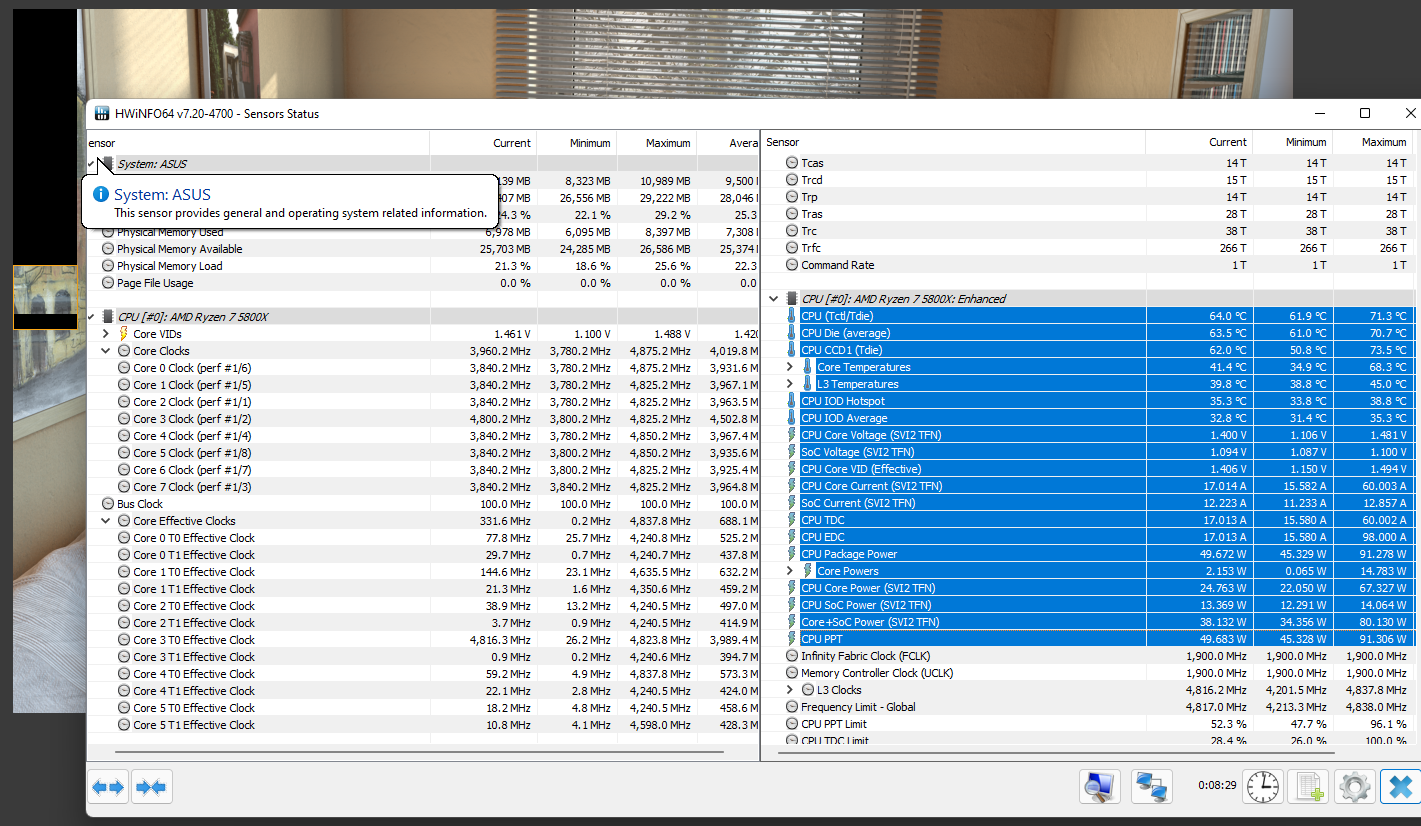The image size is (1421, 826).
Task: Open the monitor with magnifier tool
Action: coord(1100,787)
